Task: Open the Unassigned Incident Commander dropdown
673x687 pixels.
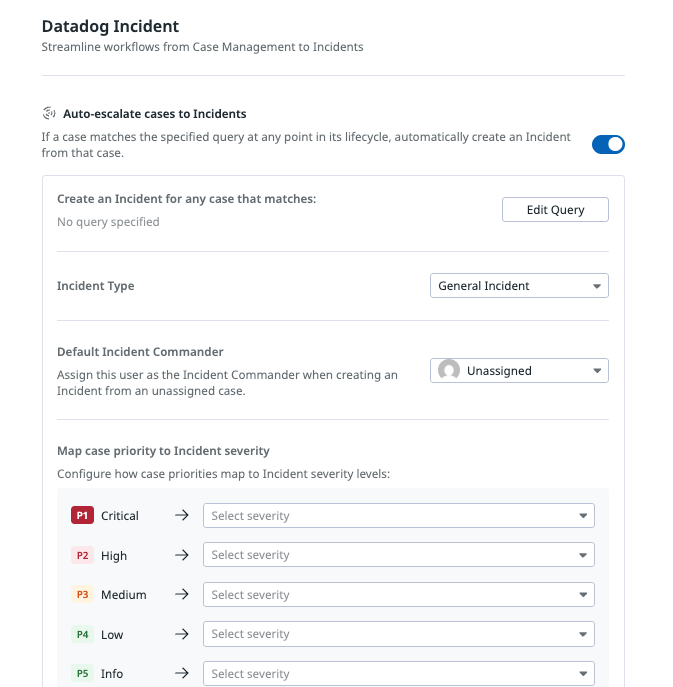Action: 519,371
